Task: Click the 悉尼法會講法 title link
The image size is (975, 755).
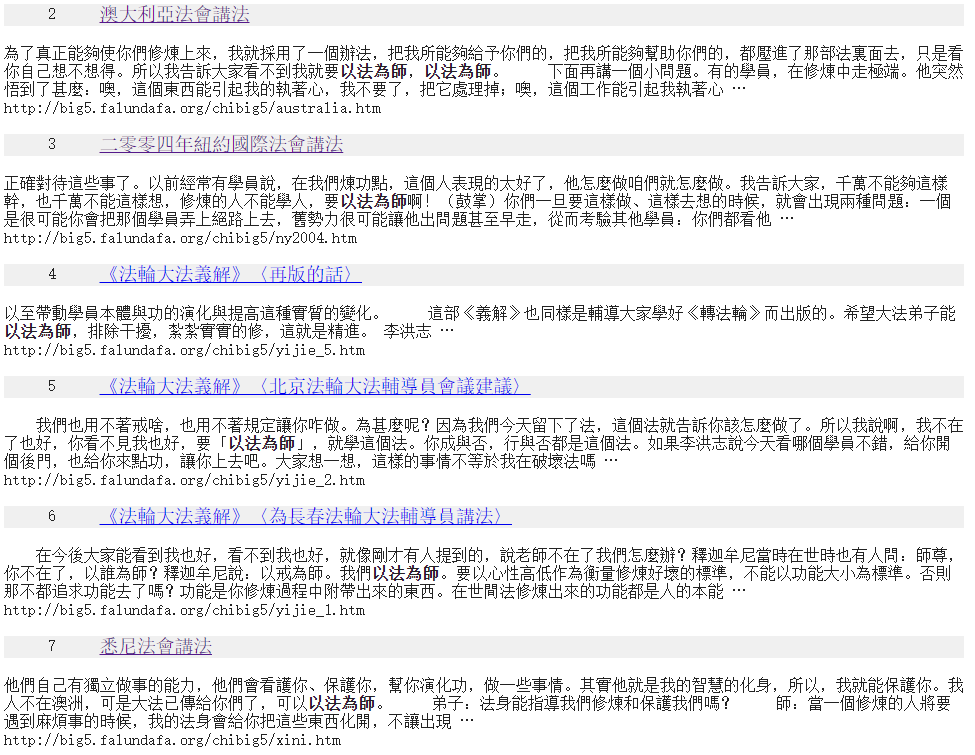Action: [156, 646]
